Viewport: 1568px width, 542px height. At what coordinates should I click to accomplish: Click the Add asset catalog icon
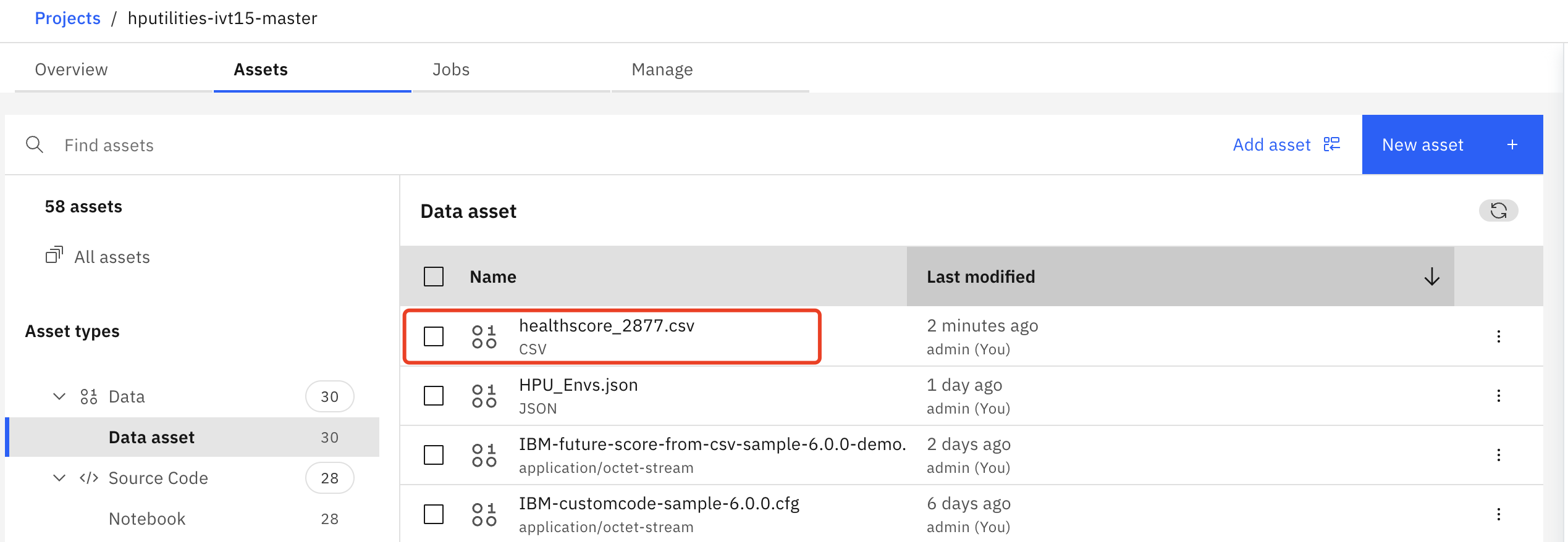click(1331, 144)
